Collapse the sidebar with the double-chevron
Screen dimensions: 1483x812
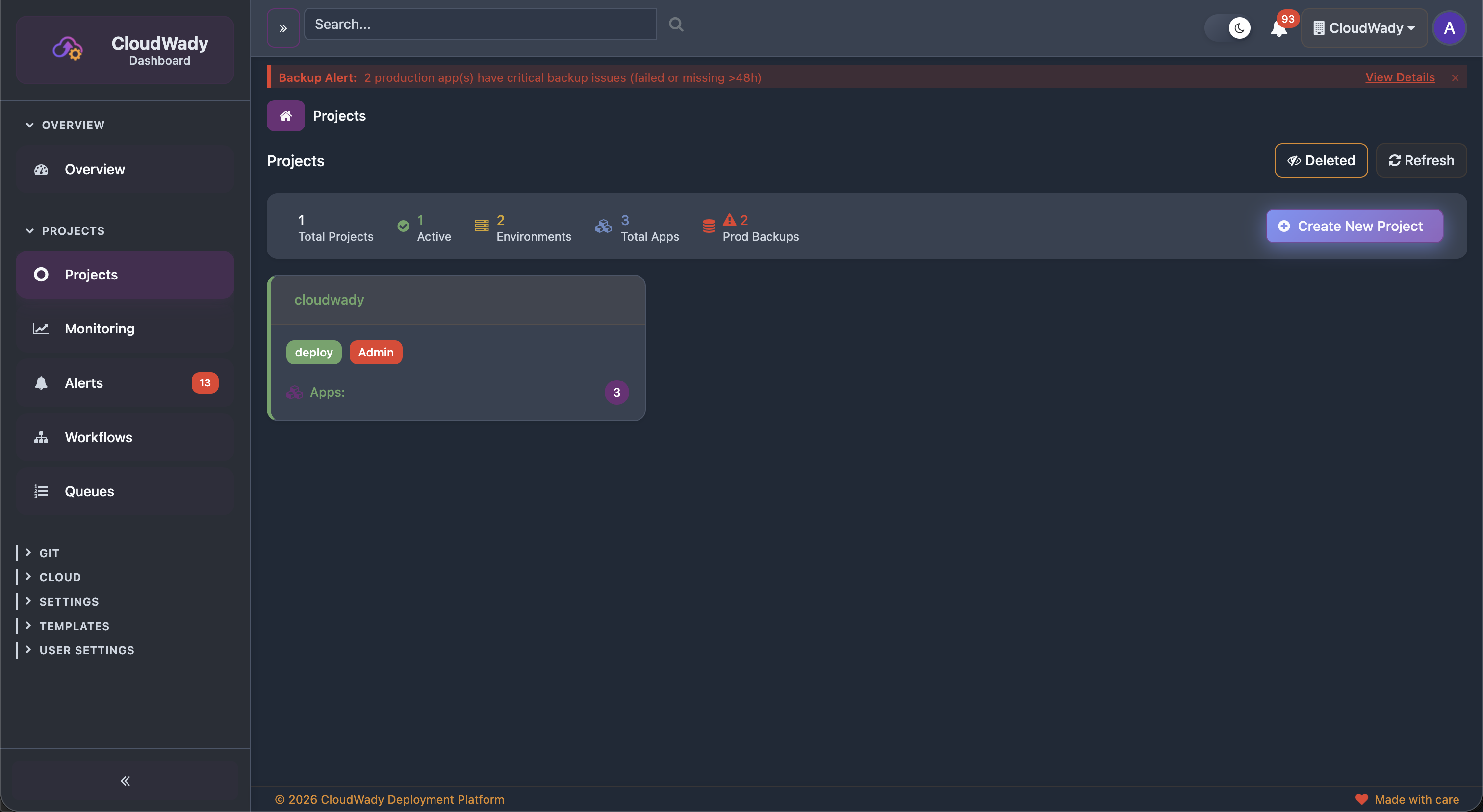click(x=125, y=781)
